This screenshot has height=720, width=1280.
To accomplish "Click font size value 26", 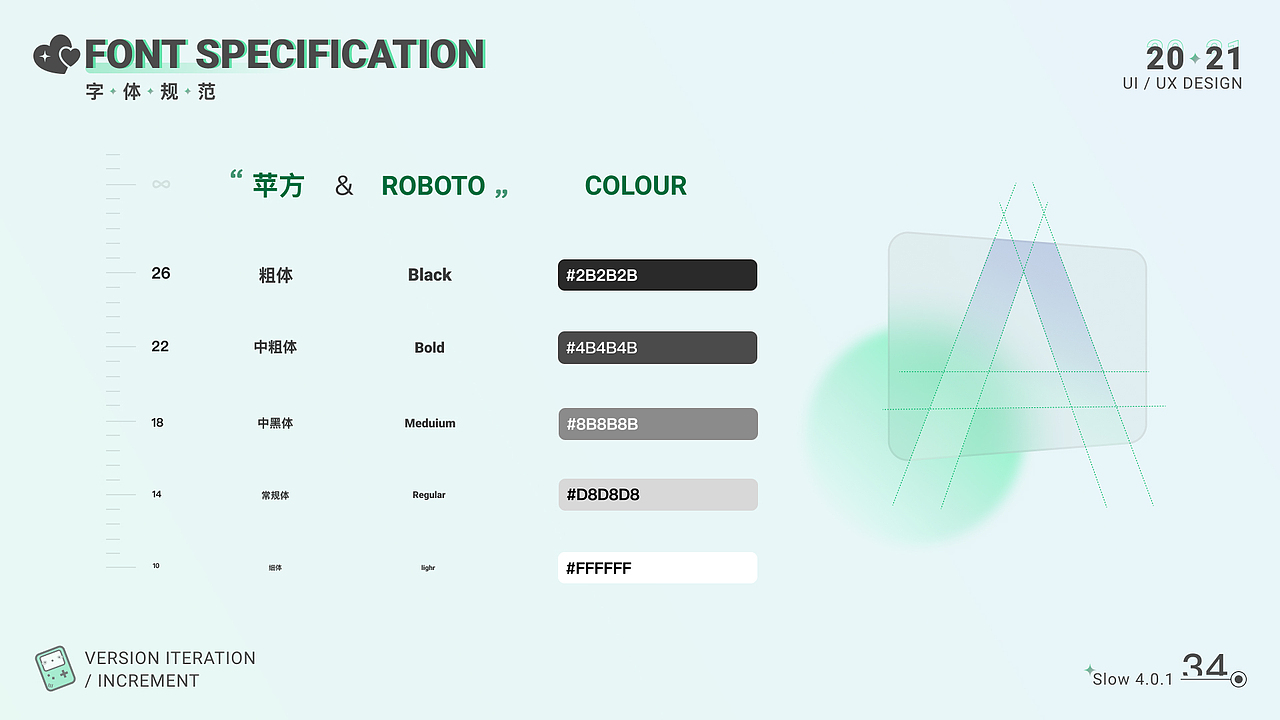I will click(161, 273).
